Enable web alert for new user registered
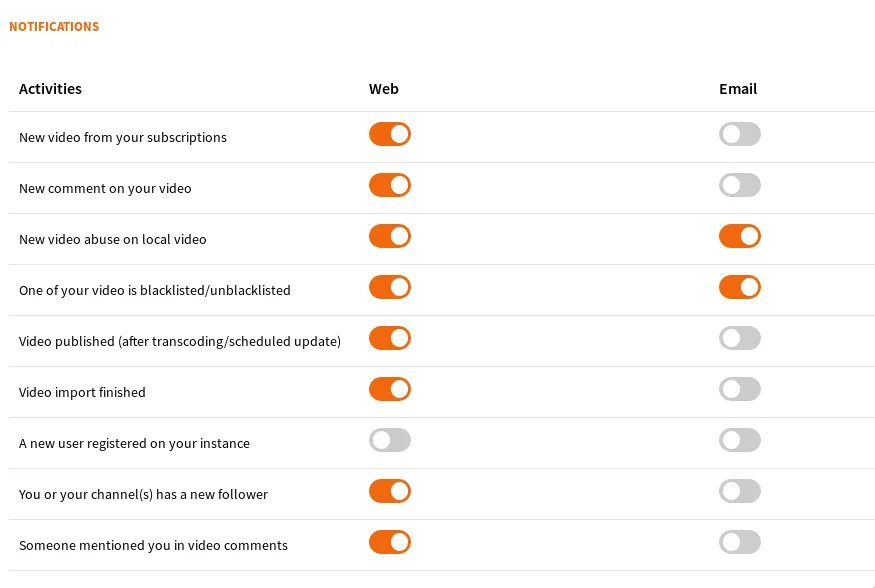The height and width of the screenshot is (588, 875). [389, 440]
